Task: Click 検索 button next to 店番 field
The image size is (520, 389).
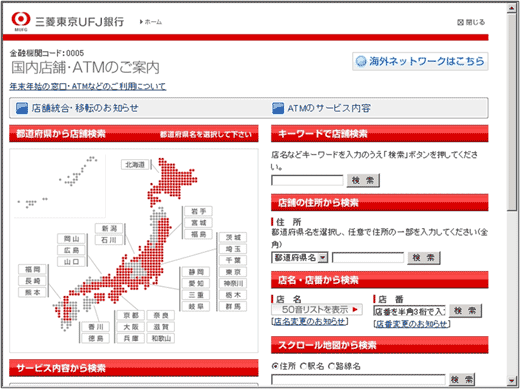Action: point(465,311)
